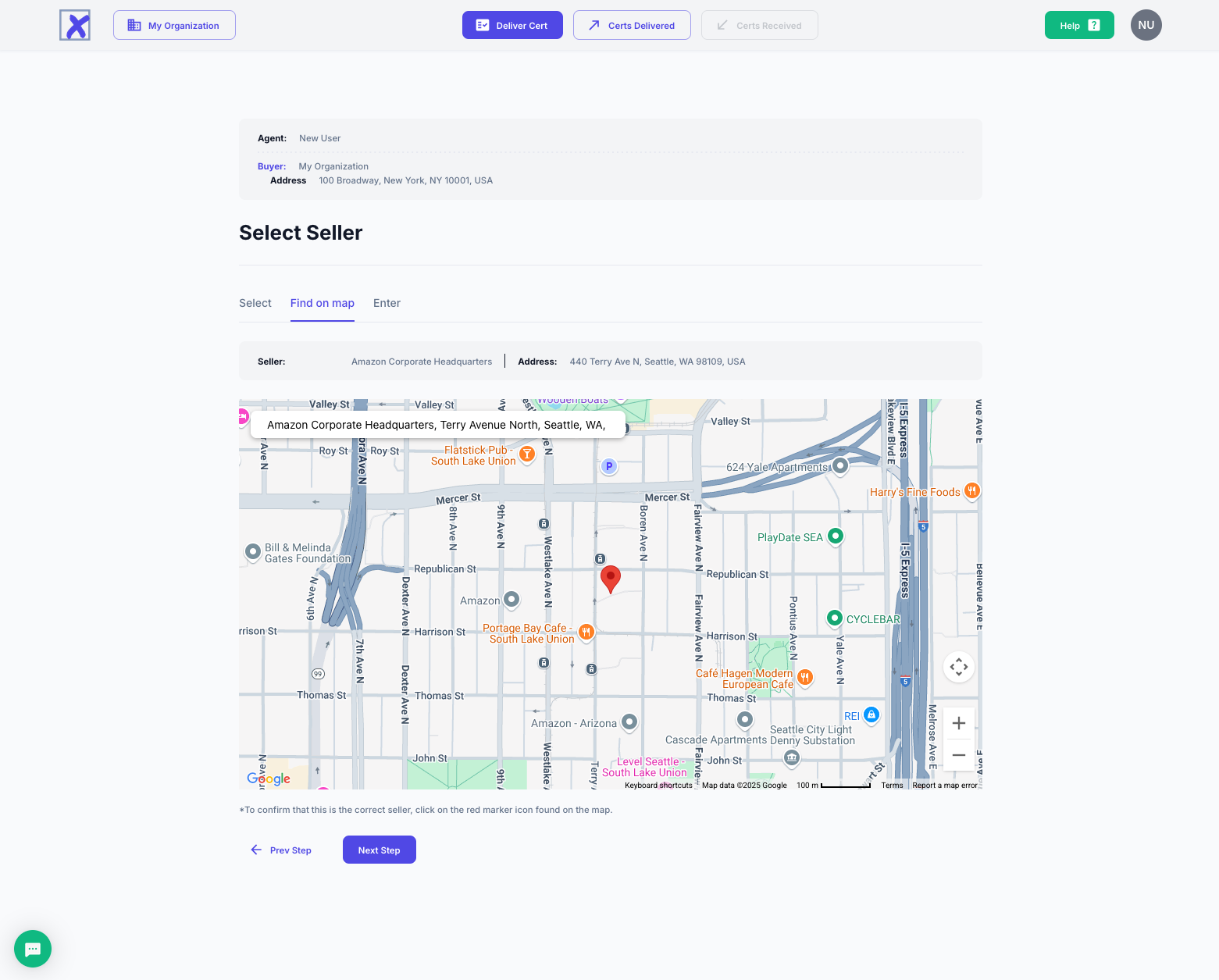The image size is (1219, 980).
Task: Open the map camera pan control
Action: coord(958,667)
